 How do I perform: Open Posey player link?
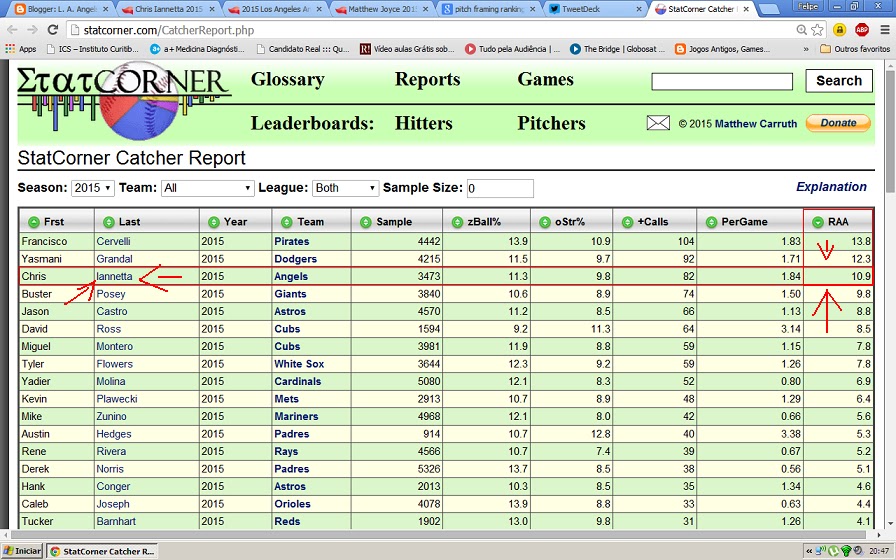(110, 294)
